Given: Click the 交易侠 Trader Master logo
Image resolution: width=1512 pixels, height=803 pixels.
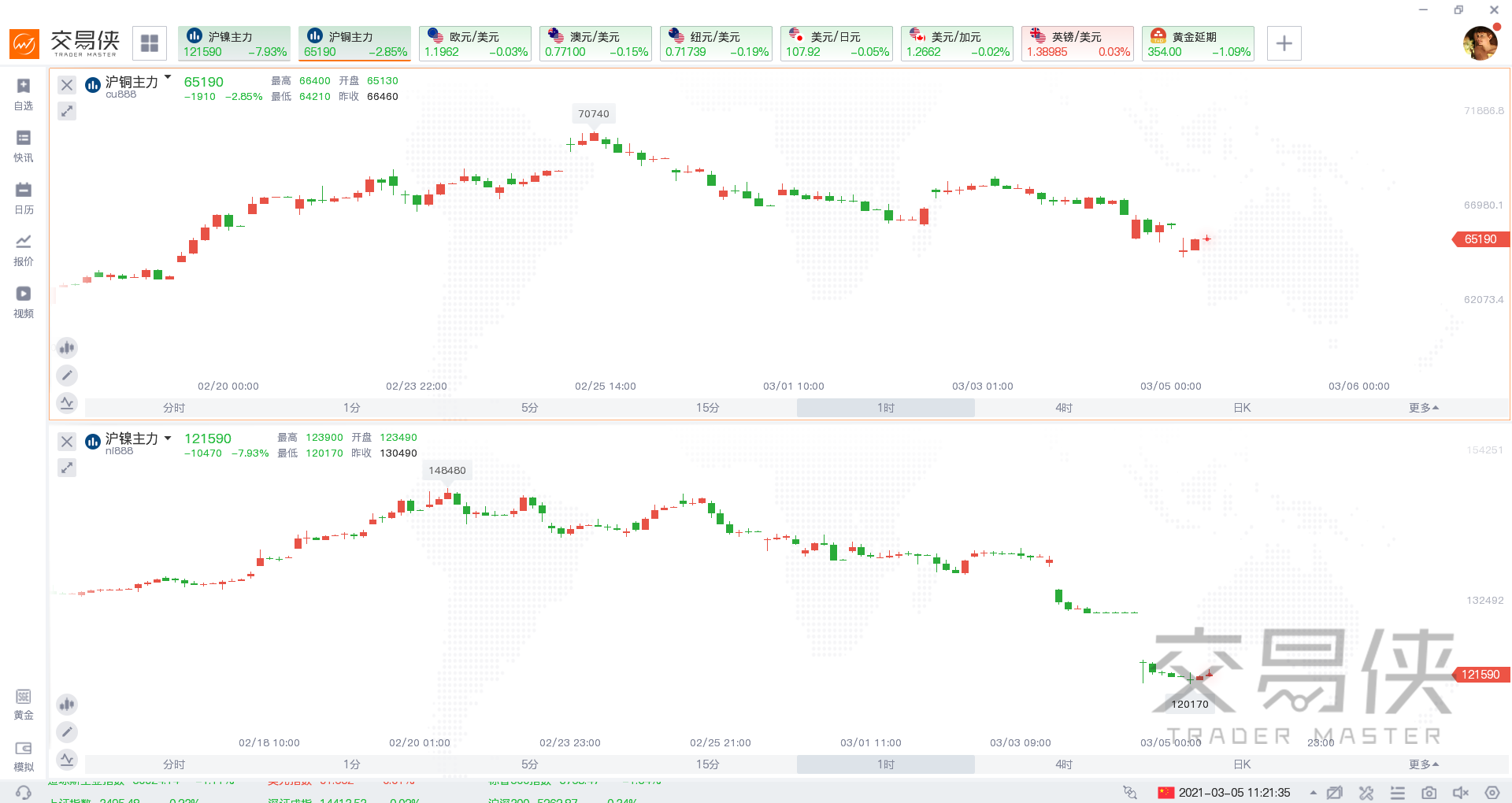Looking at the screenshot, I should pyautogui.click(x=65, y=43).
